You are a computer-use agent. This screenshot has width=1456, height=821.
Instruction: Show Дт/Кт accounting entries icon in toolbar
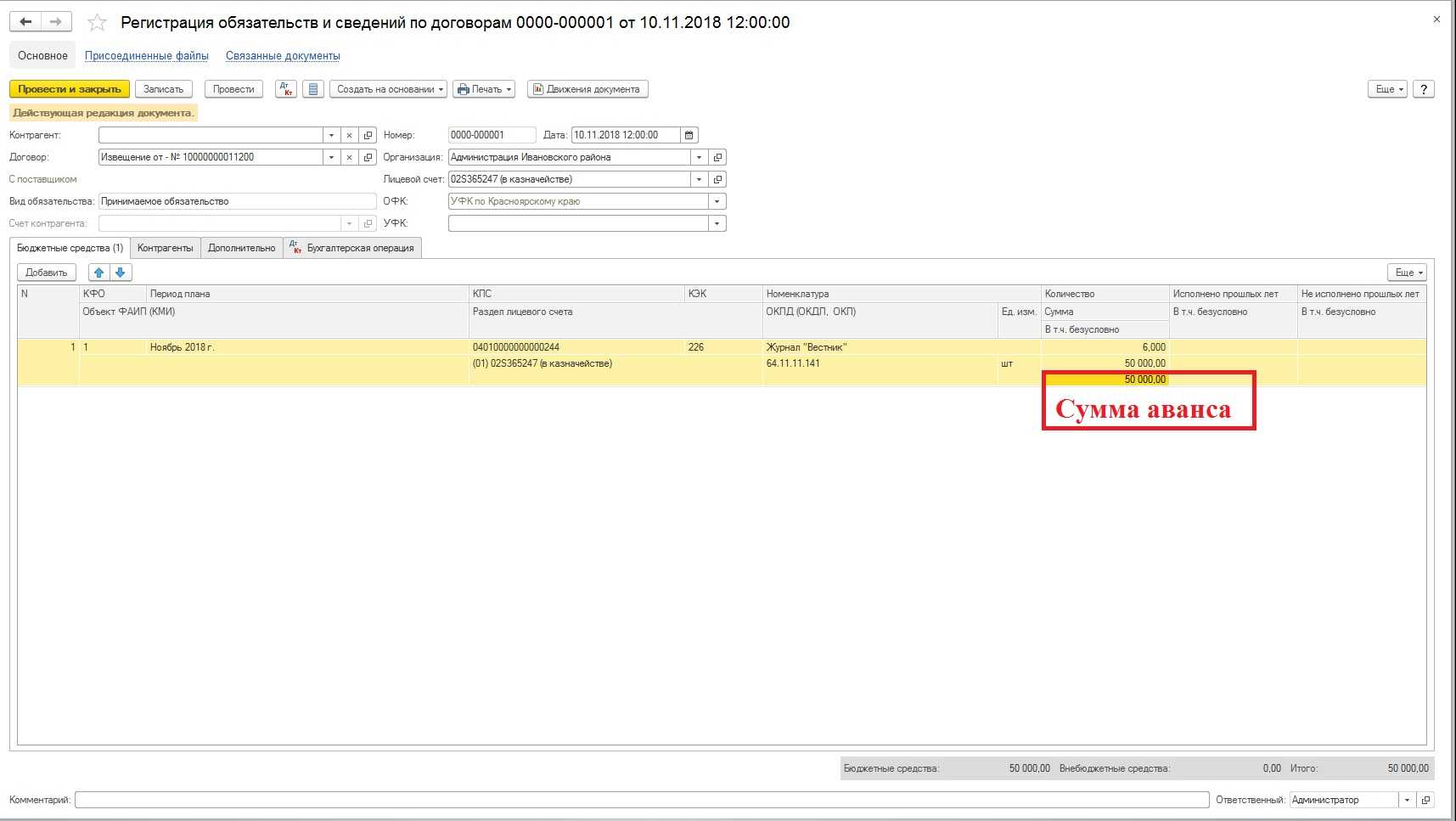click(x=286, y=89)
